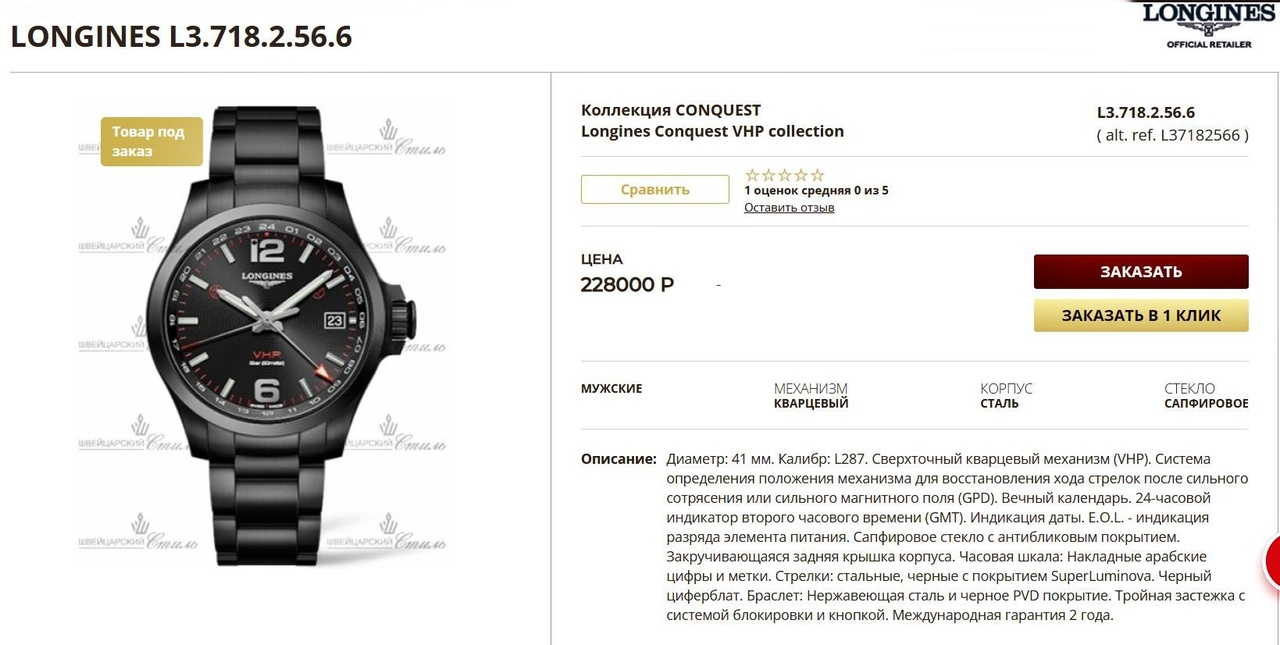Click the Longines official retailer logo
The image size is (1280, 645).
[1209, 25]
